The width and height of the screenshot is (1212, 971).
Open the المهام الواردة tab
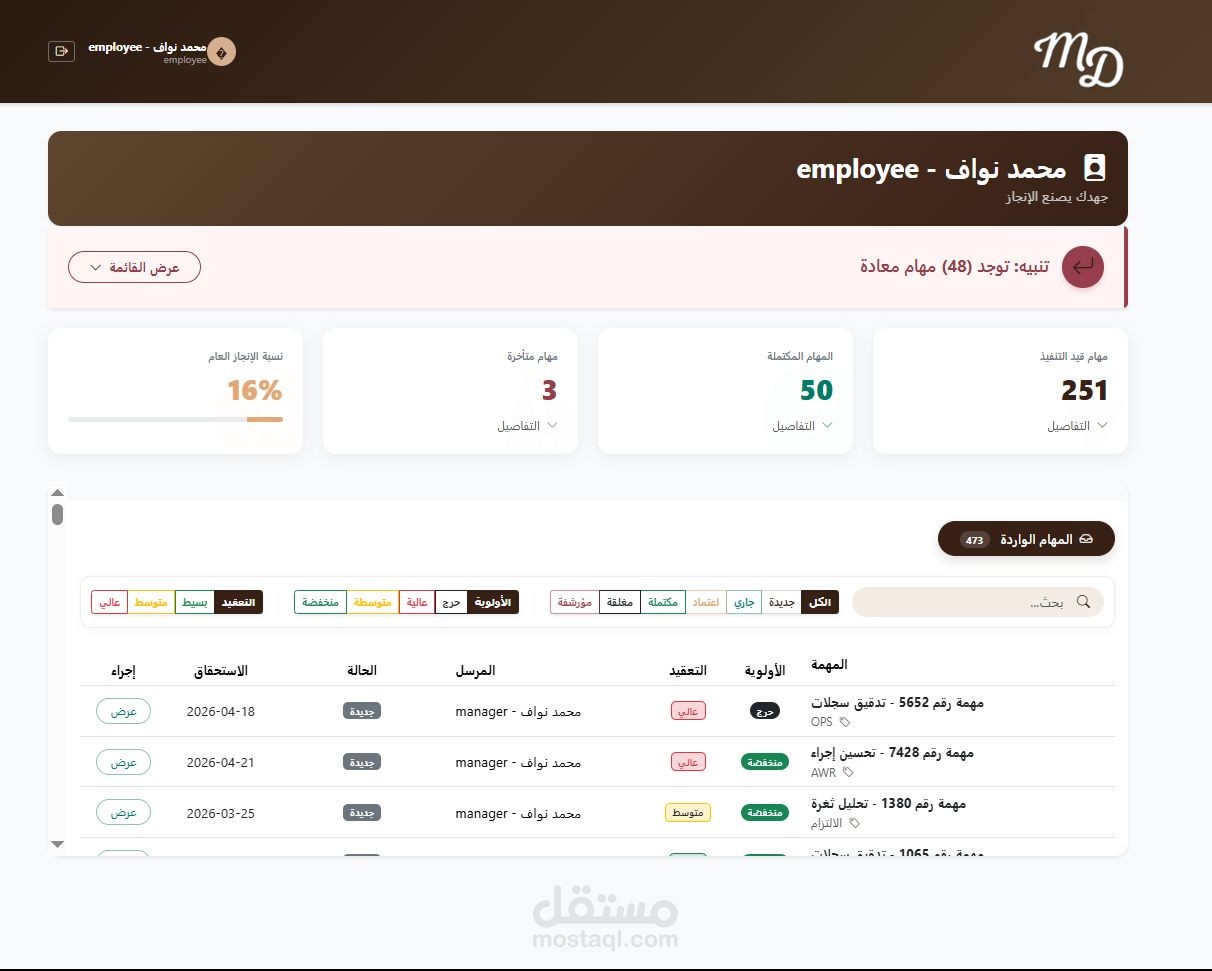pos(1026,540)
